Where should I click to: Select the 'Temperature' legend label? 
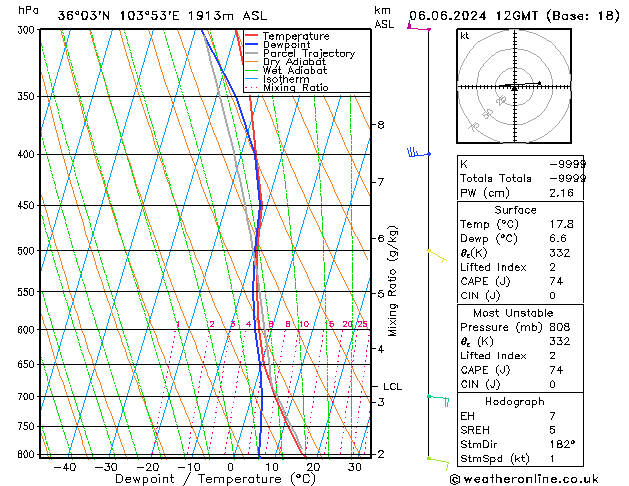296,36
